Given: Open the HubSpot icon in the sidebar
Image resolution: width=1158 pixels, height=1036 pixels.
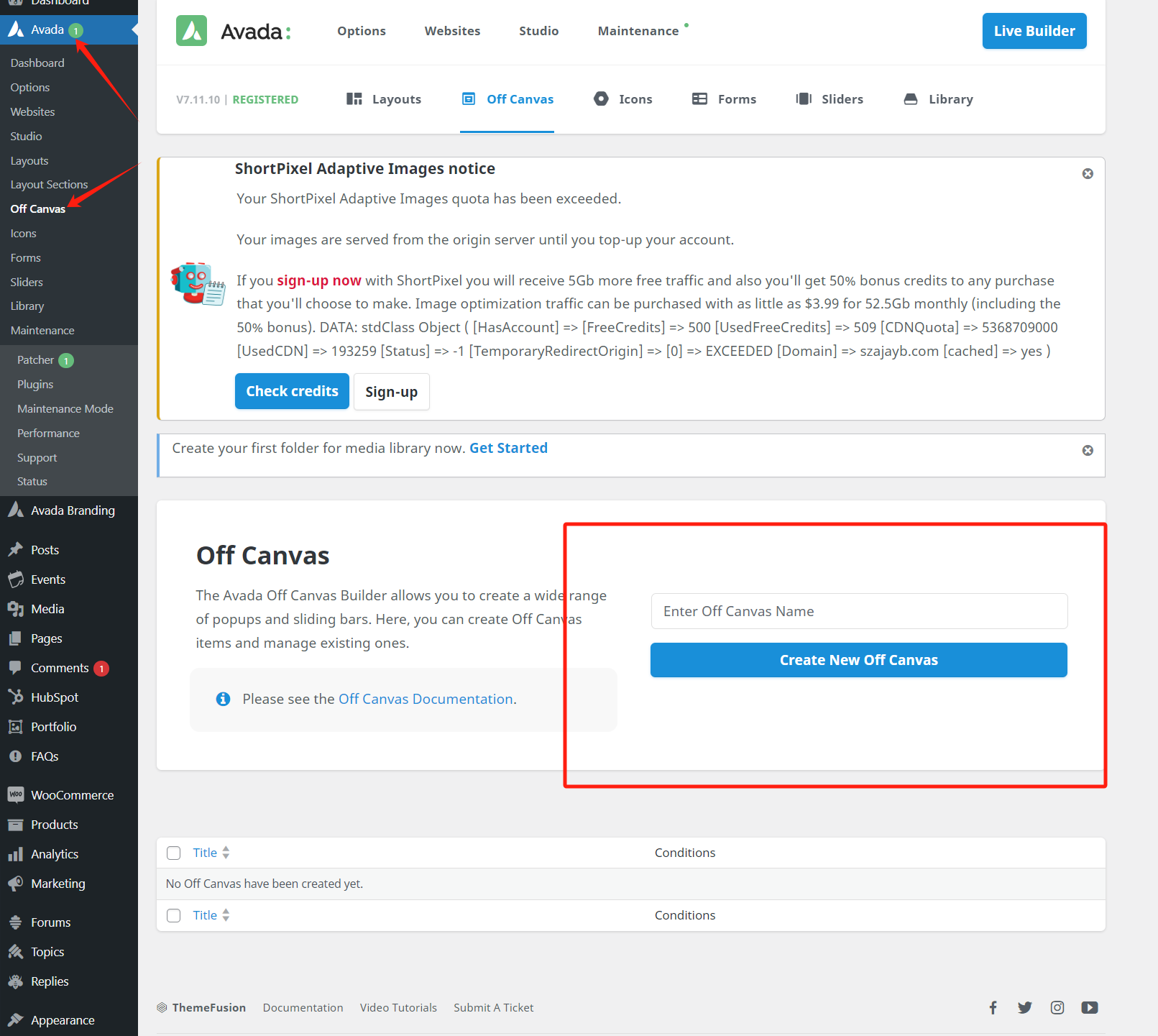Looking at the screenshot, I should point(16,697).
